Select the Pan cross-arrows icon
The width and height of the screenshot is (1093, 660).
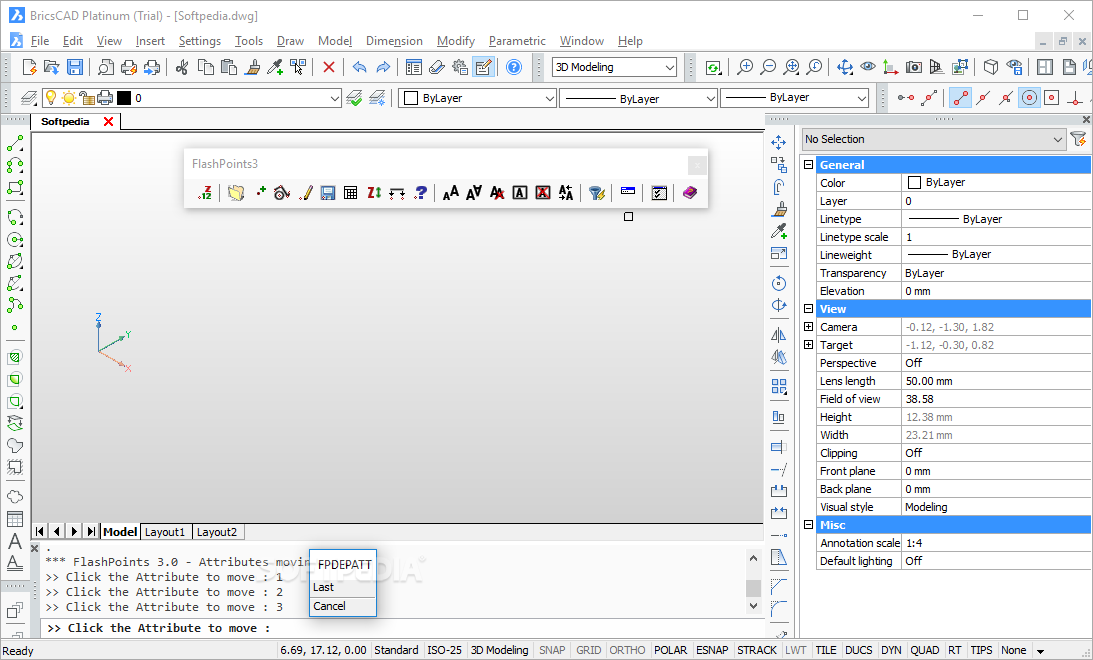point(844,67)
